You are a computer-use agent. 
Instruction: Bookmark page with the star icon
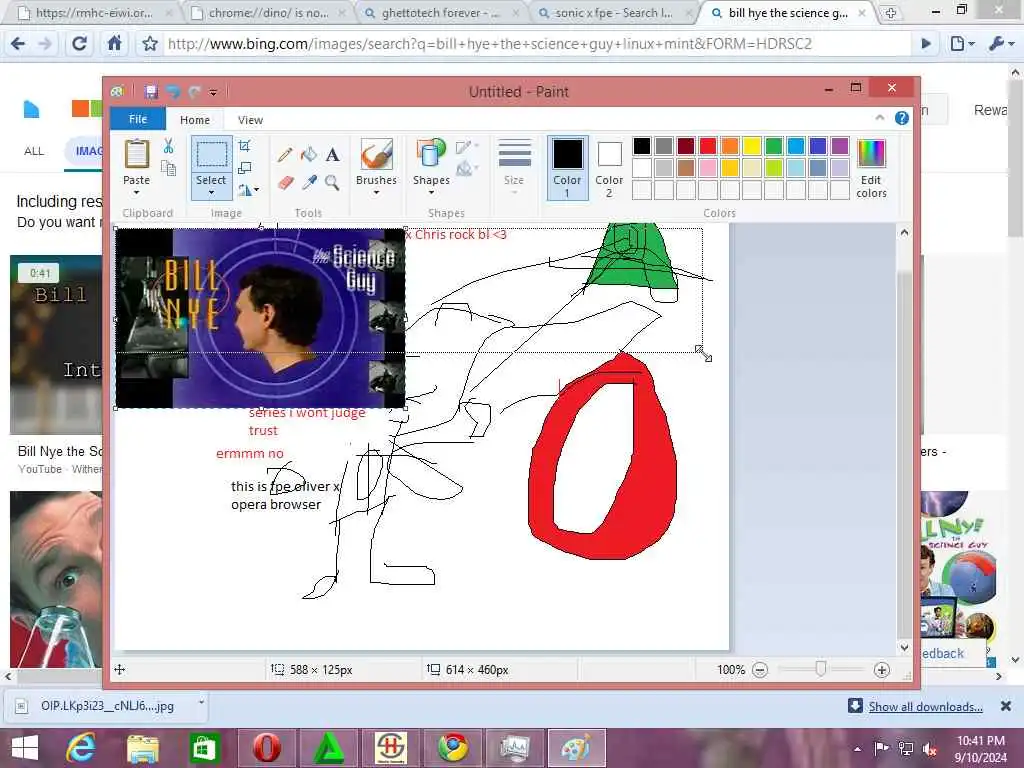150,44
